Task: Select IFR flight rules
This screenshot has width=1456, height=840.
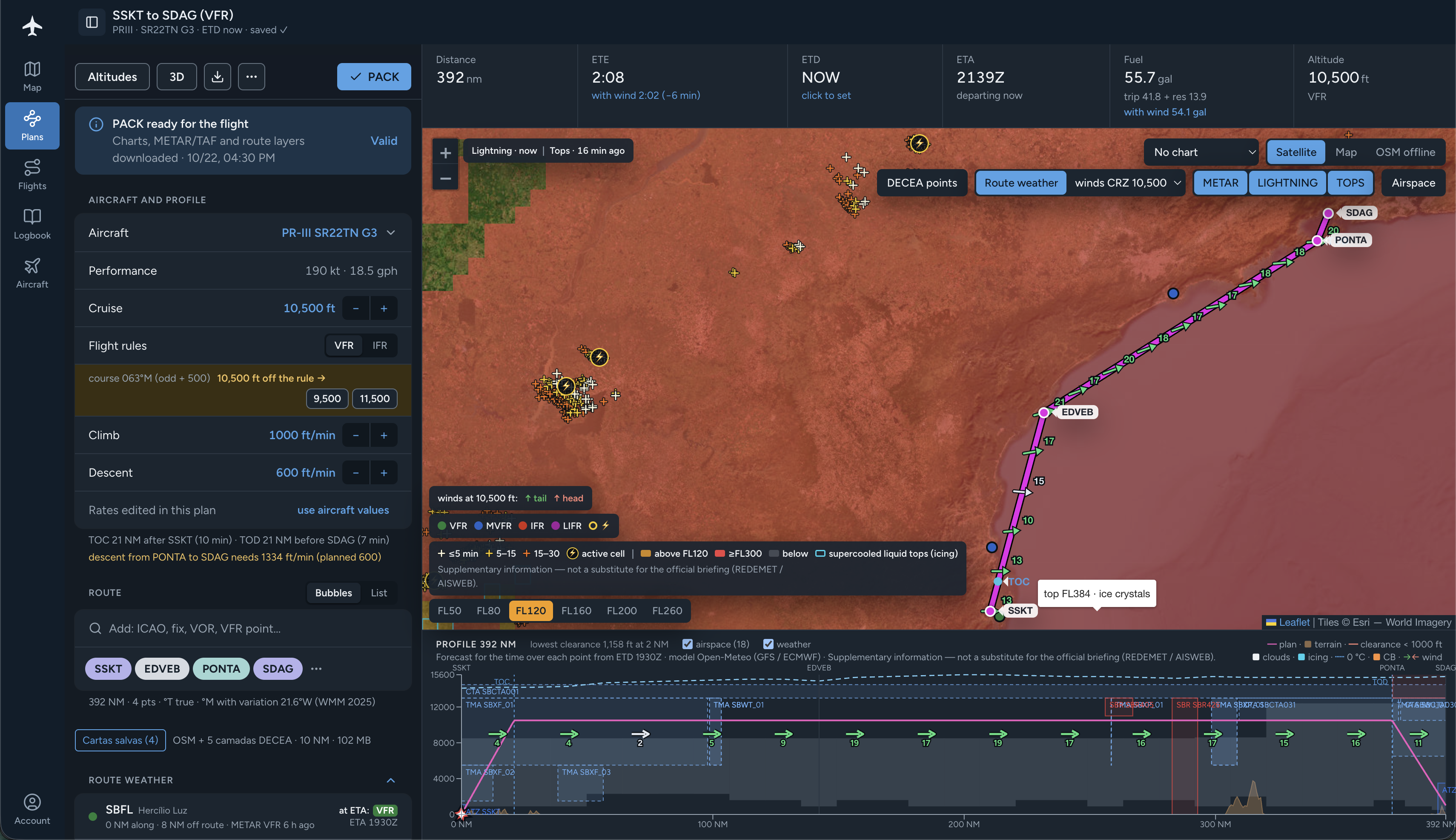Action: click(379, 345)
